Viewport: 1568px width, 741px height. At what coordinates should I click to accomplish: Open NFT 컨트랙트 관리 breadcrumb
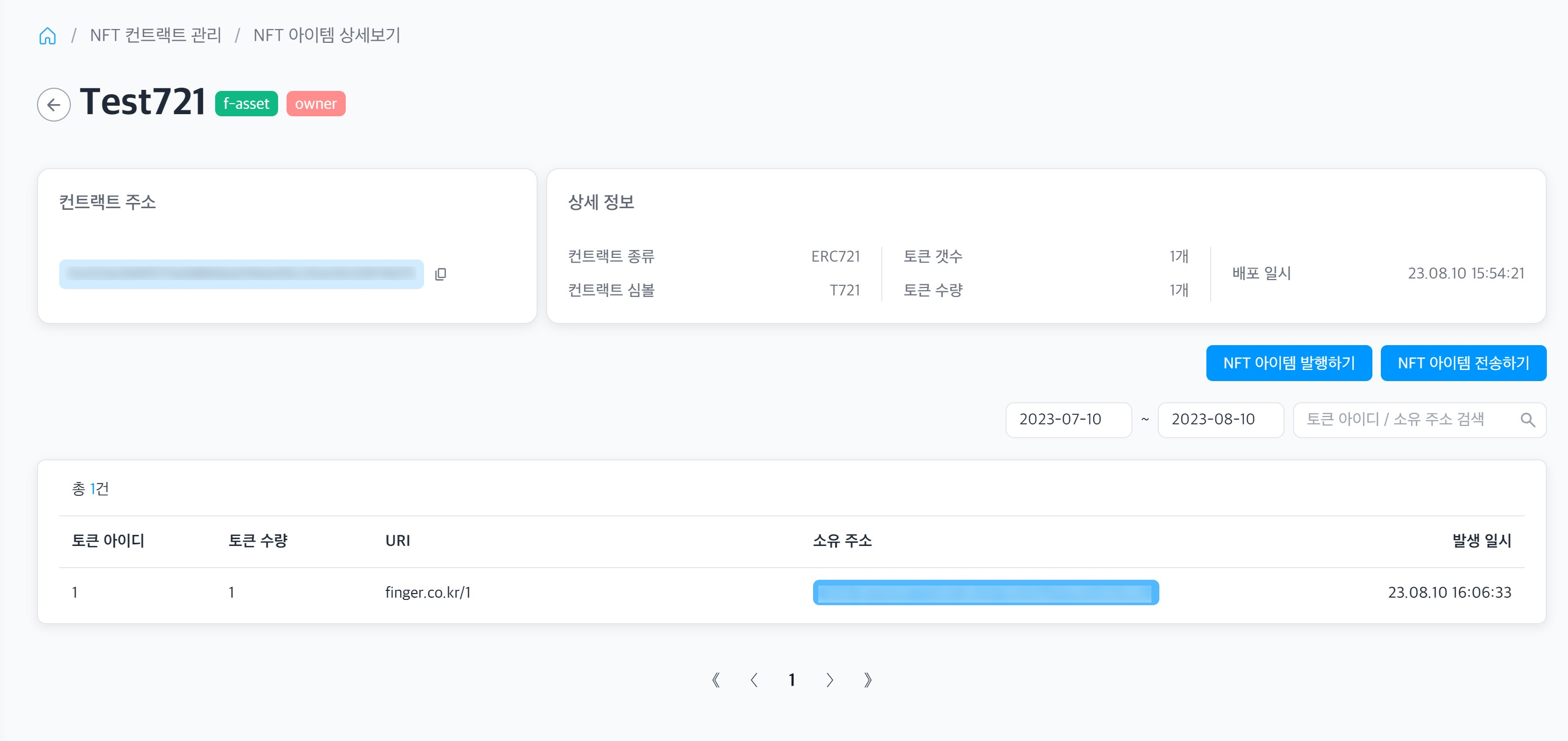(156, 35)
